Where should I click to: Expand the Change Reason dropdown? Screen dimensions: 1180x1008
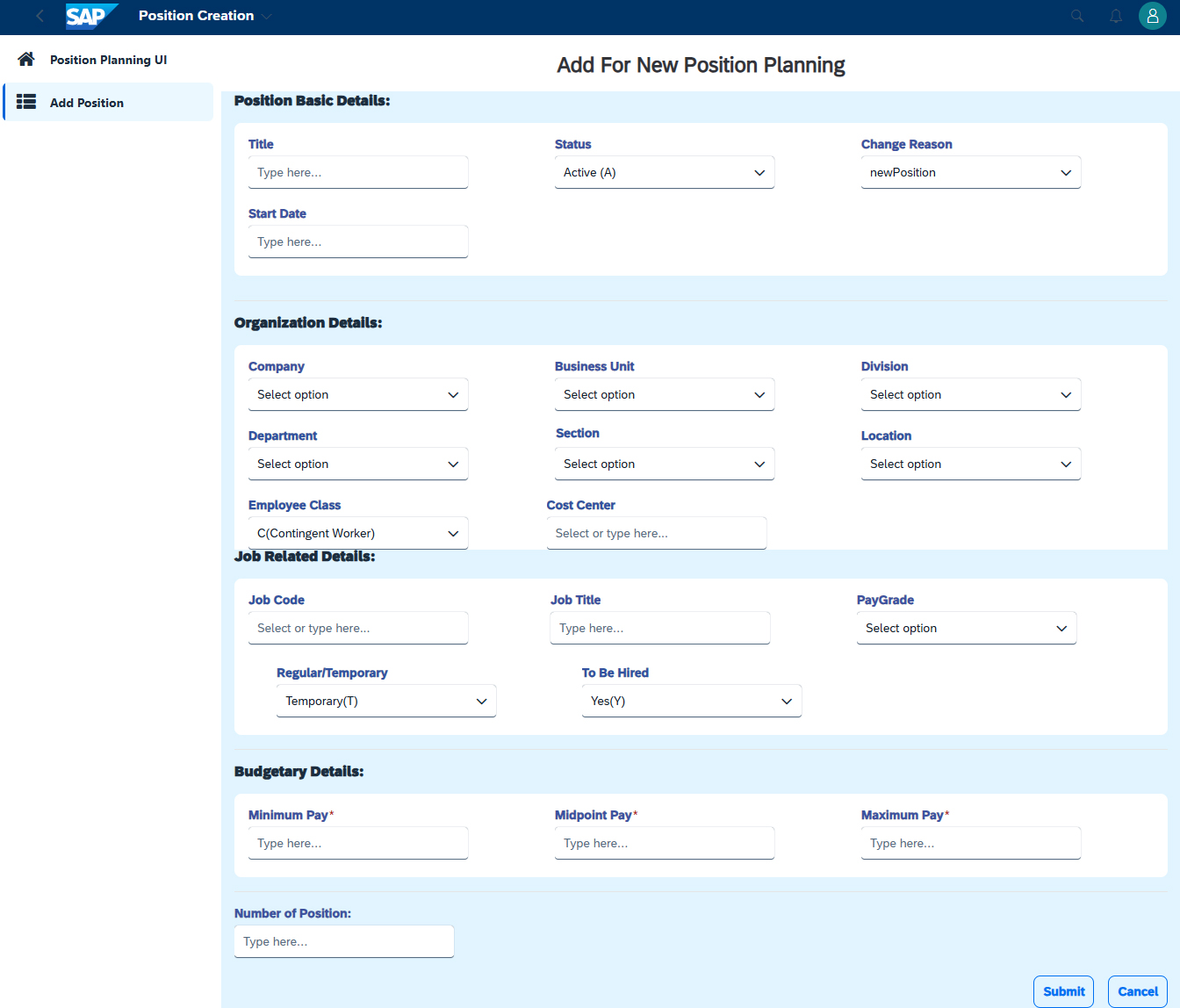tap(970, 172)
